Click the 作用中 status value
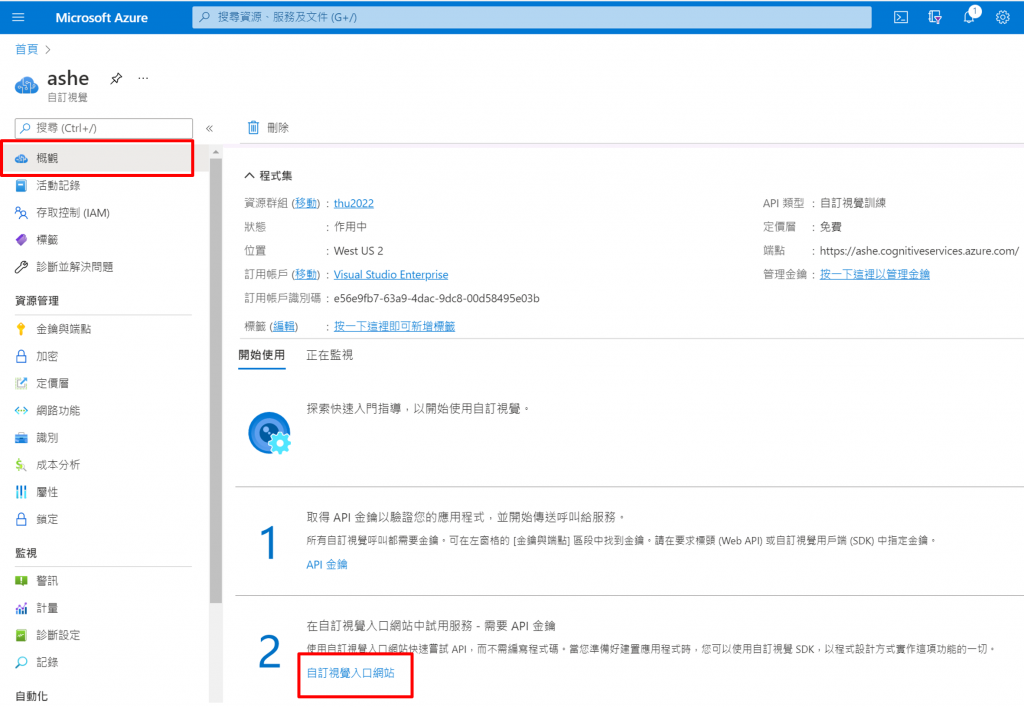 pyautogui.click(x=350, y=227)
